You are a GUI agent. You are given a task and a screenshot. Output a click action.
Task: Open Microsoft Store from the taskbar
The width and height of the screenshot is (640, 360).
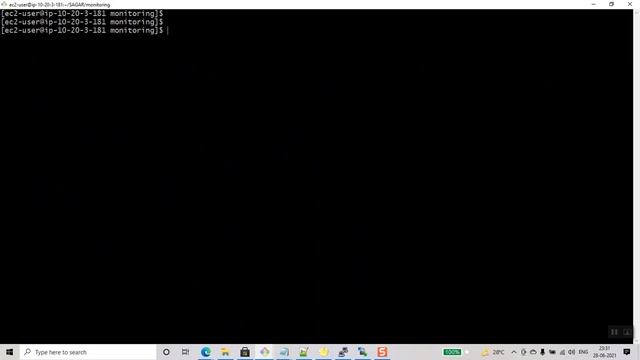click(x=245, y=352)
